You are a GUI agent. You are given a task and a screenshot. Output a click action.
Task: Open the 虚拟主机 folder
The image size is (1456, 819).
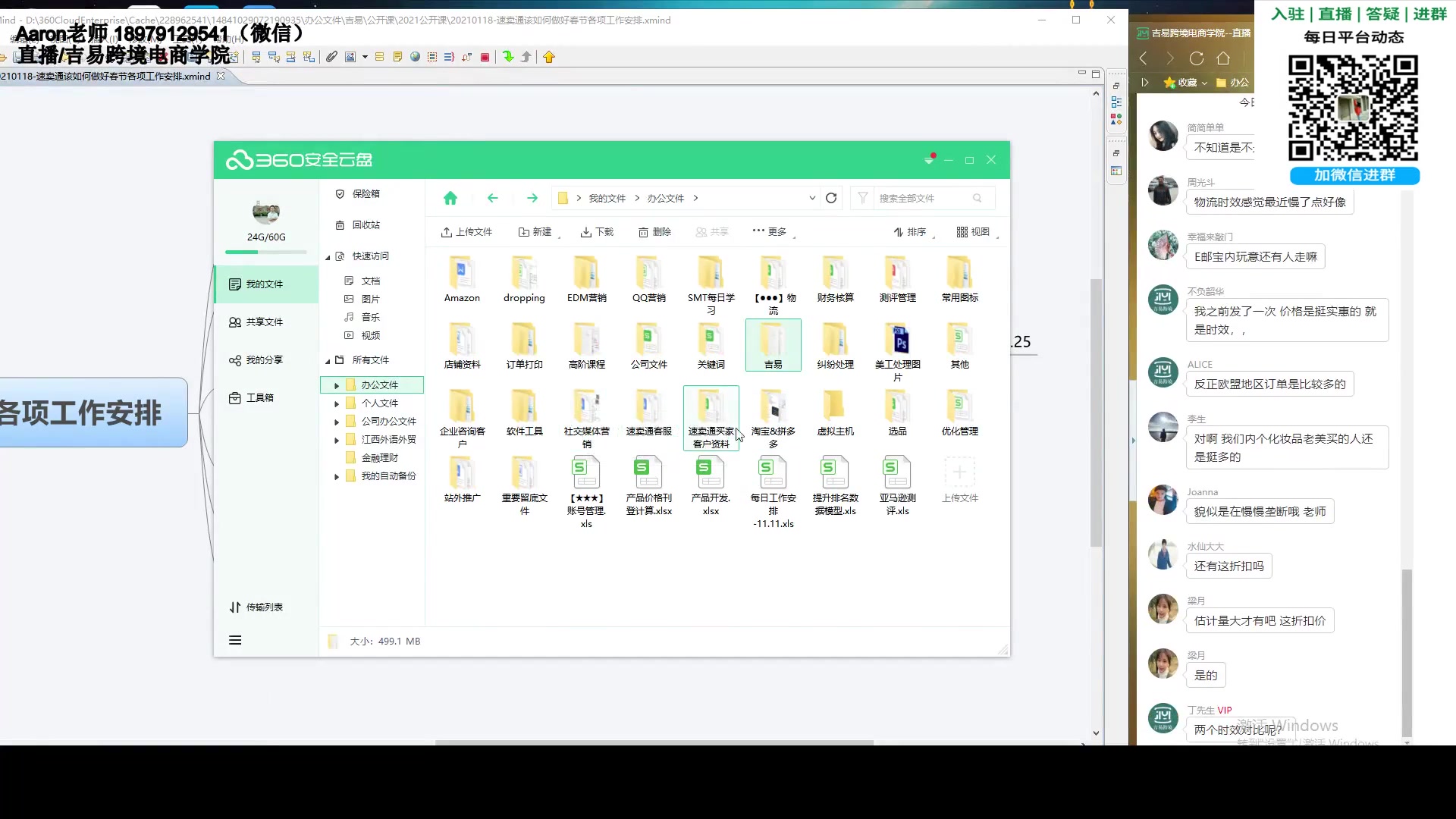point(835,413)
